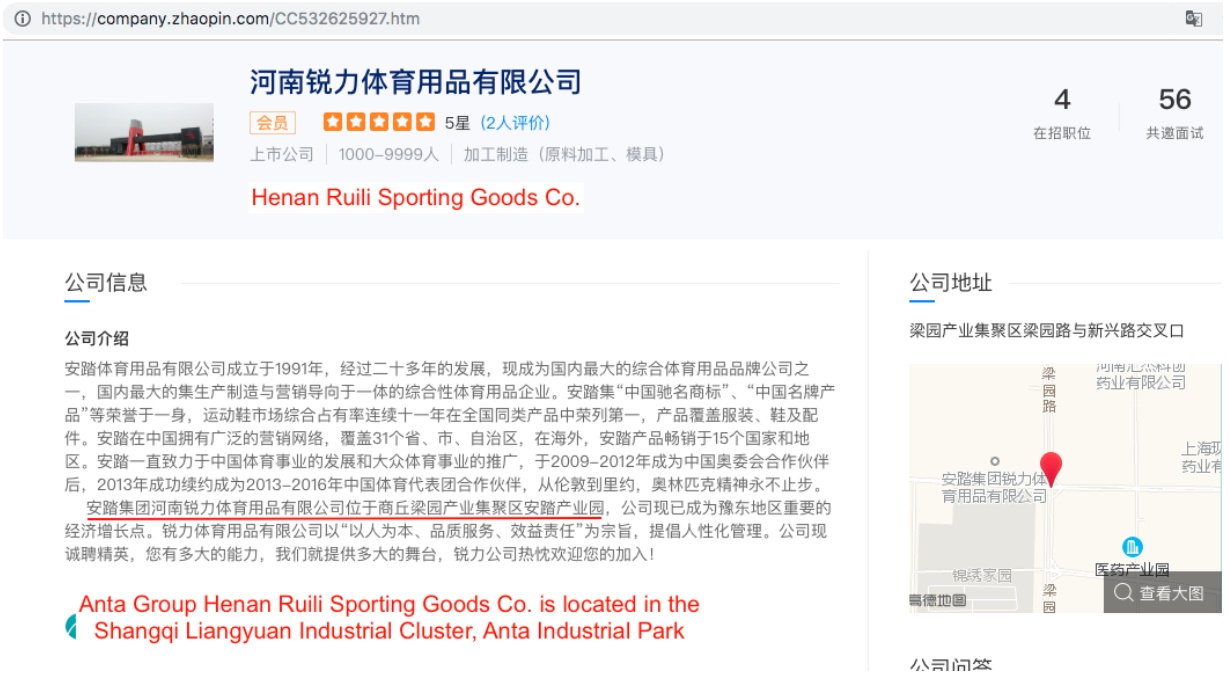Screen dimensions: 1229x673
Task: Click the first orange rating star
Action: click(333, 122)
